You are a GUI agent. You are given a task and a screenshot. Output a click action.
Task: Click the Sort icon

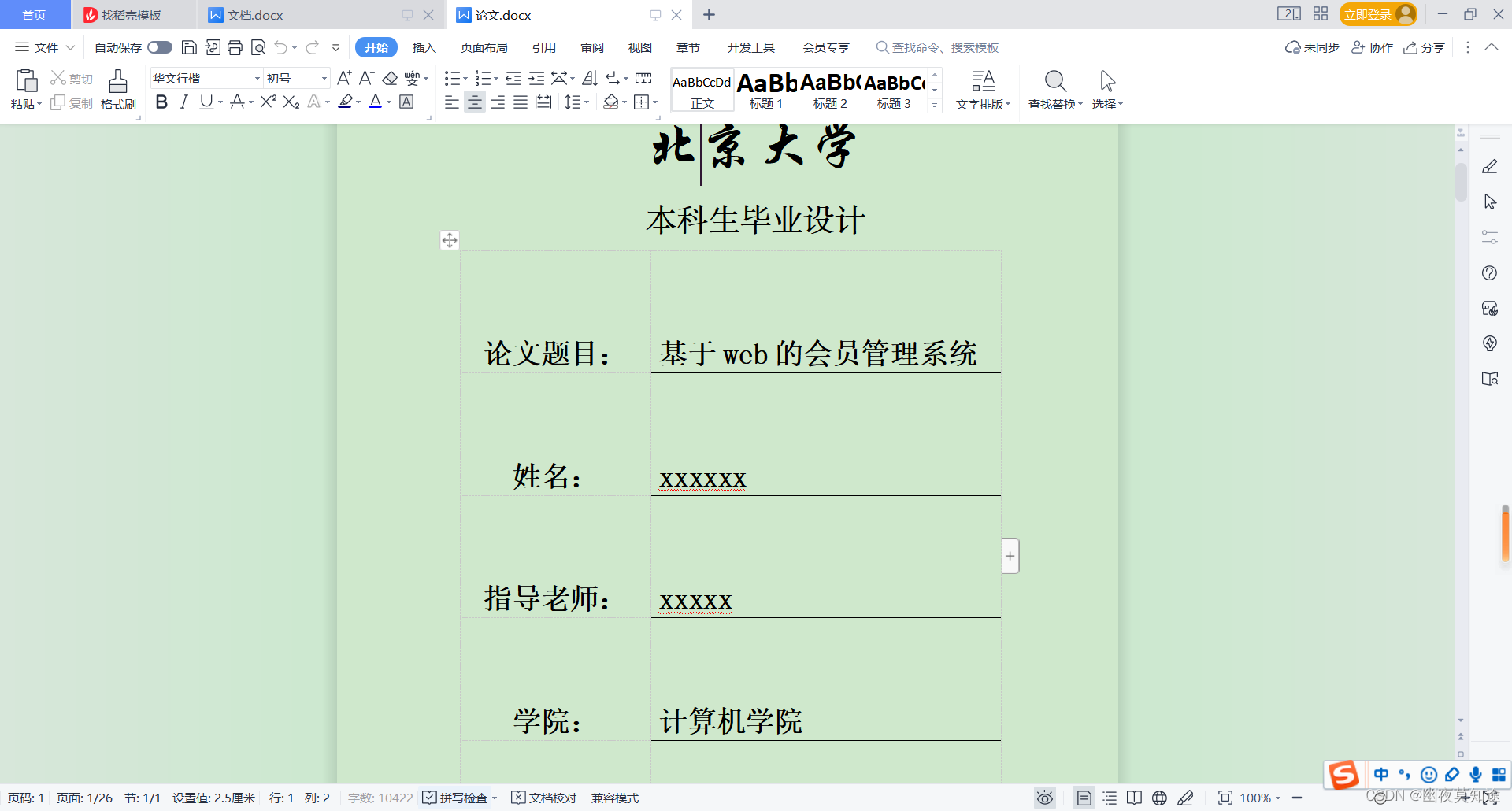(590, 78)
